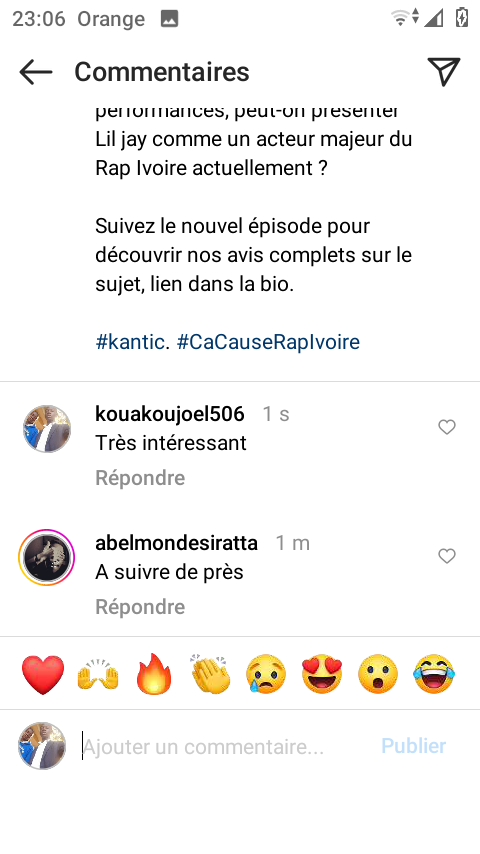Open the #kantic hashtag
Screen dimensions: 480x854
tap(133, 342)
